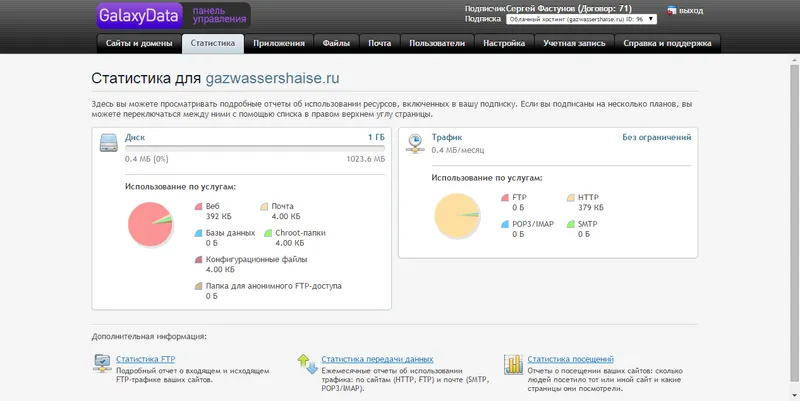Click the Без ограничений traffic limit
Screen dimensions: 800x401
(657, 137)
